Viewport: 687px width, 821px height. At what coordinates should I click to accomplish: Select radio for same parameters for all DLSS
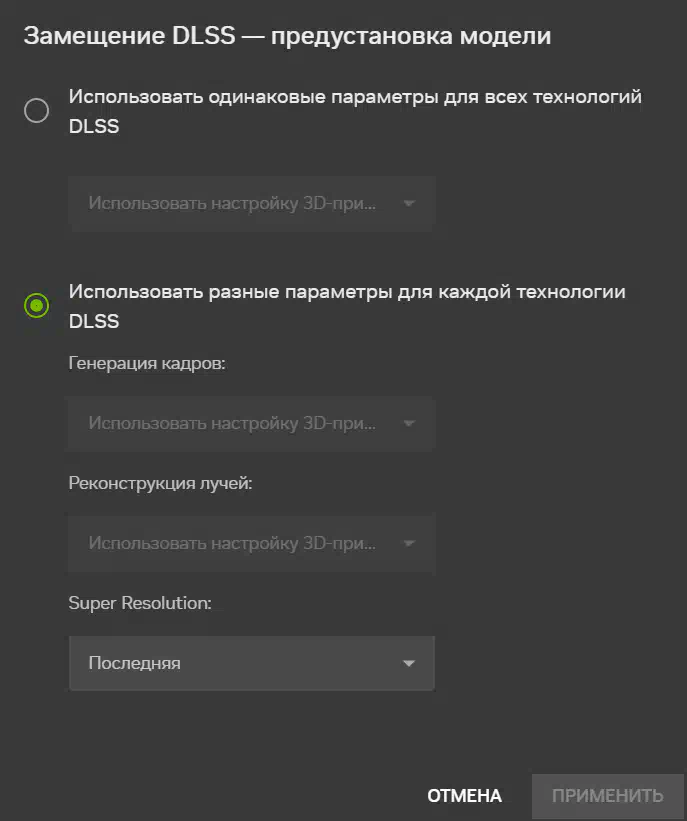click(37, 110)
